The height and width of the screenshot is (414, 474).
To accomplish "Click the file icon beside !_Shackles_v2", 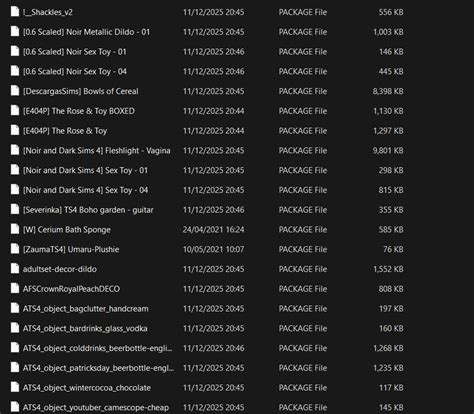I will click(x=15, y=11).
